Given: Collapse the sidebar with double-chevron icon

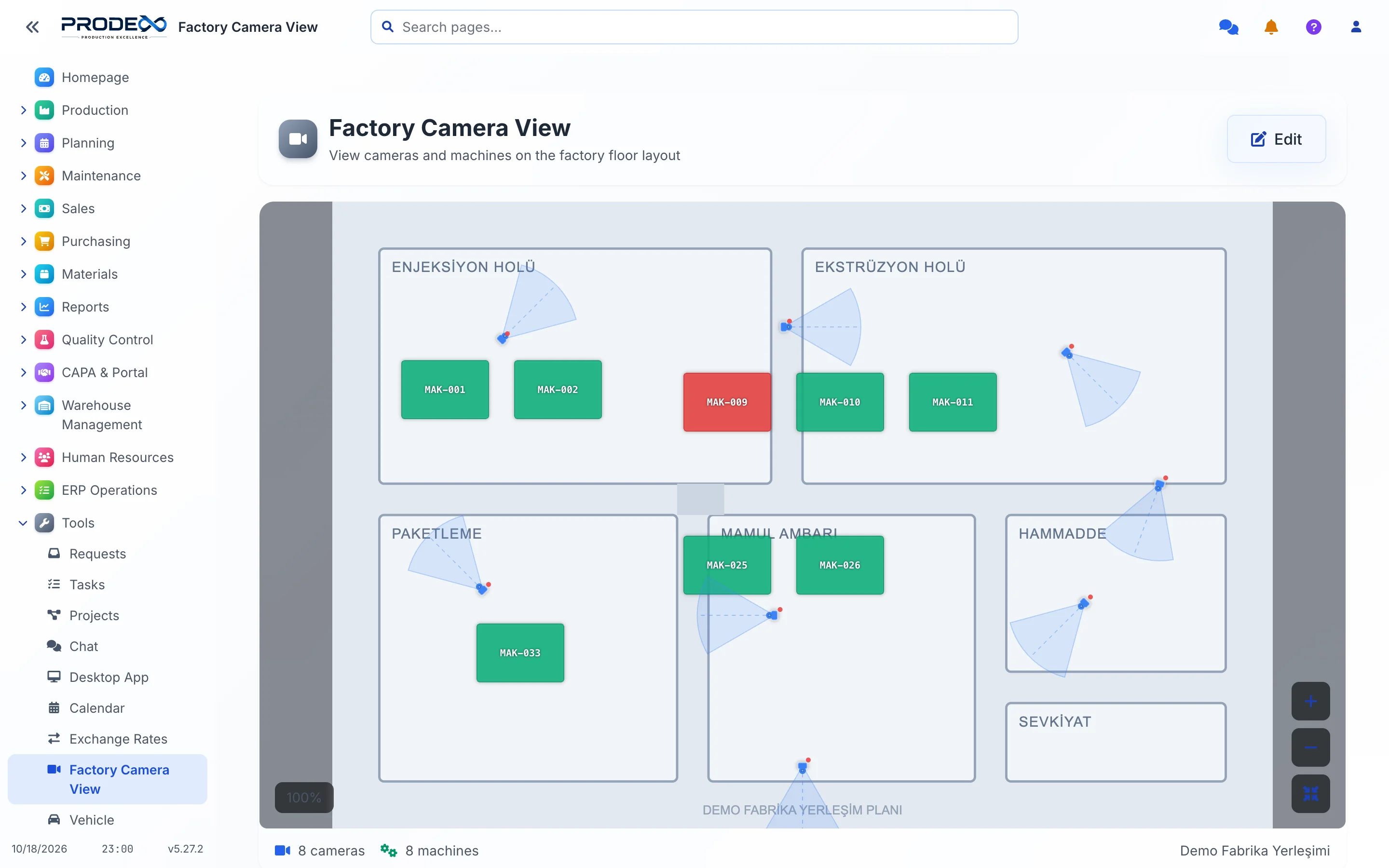Looking at the screenshot, I should pos(32,27).
